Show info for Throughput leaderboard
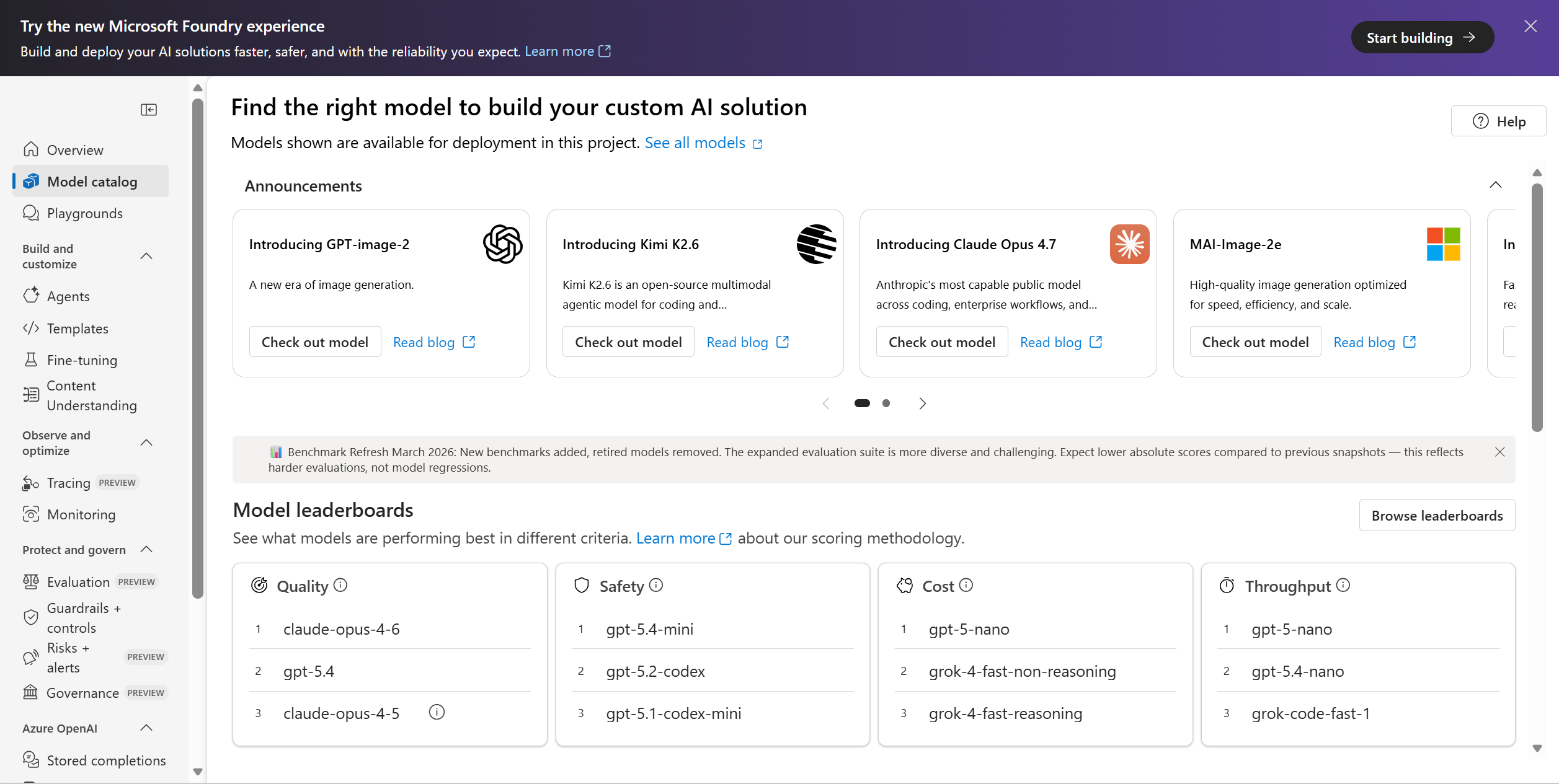The image size is (1559, 784). [x=1343, y=585]
